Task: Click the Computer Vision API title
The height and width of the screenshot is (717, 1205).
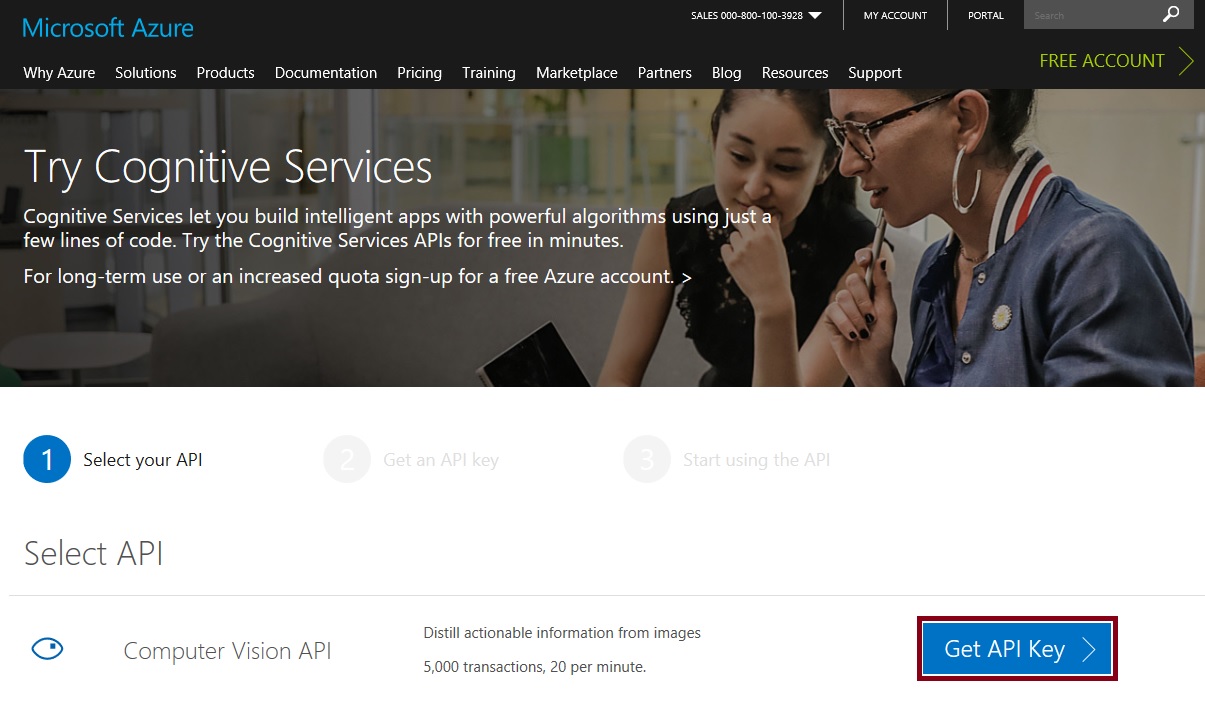Action: (227, 651)
